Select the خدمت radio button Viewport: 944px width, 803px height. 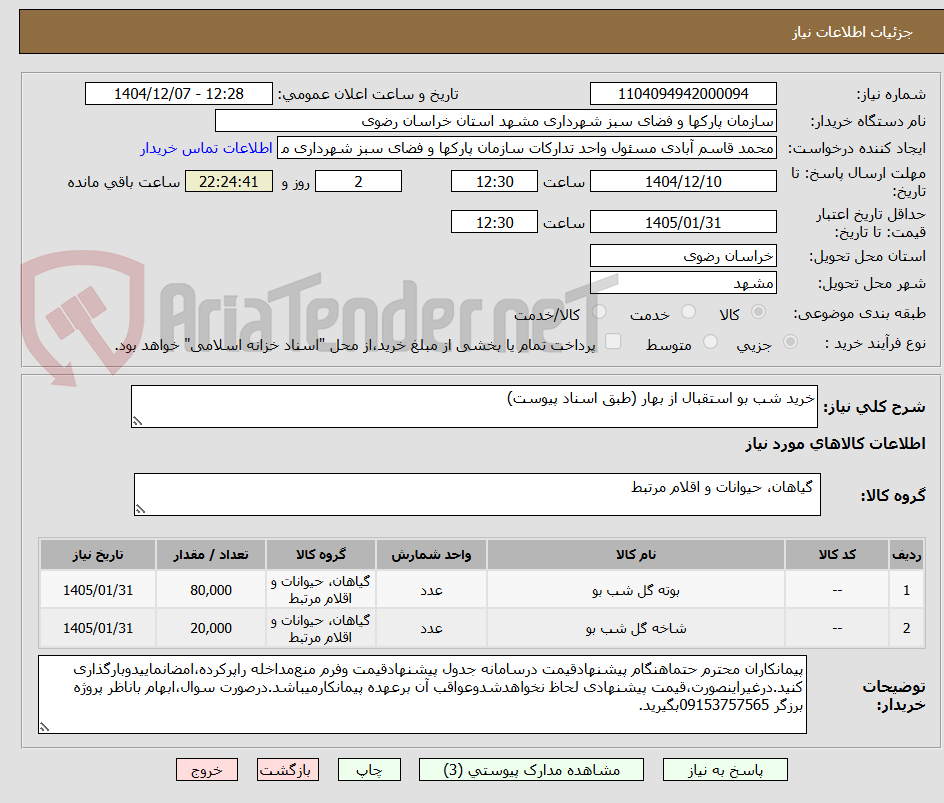pyautogui.click(x=688, y=312)
